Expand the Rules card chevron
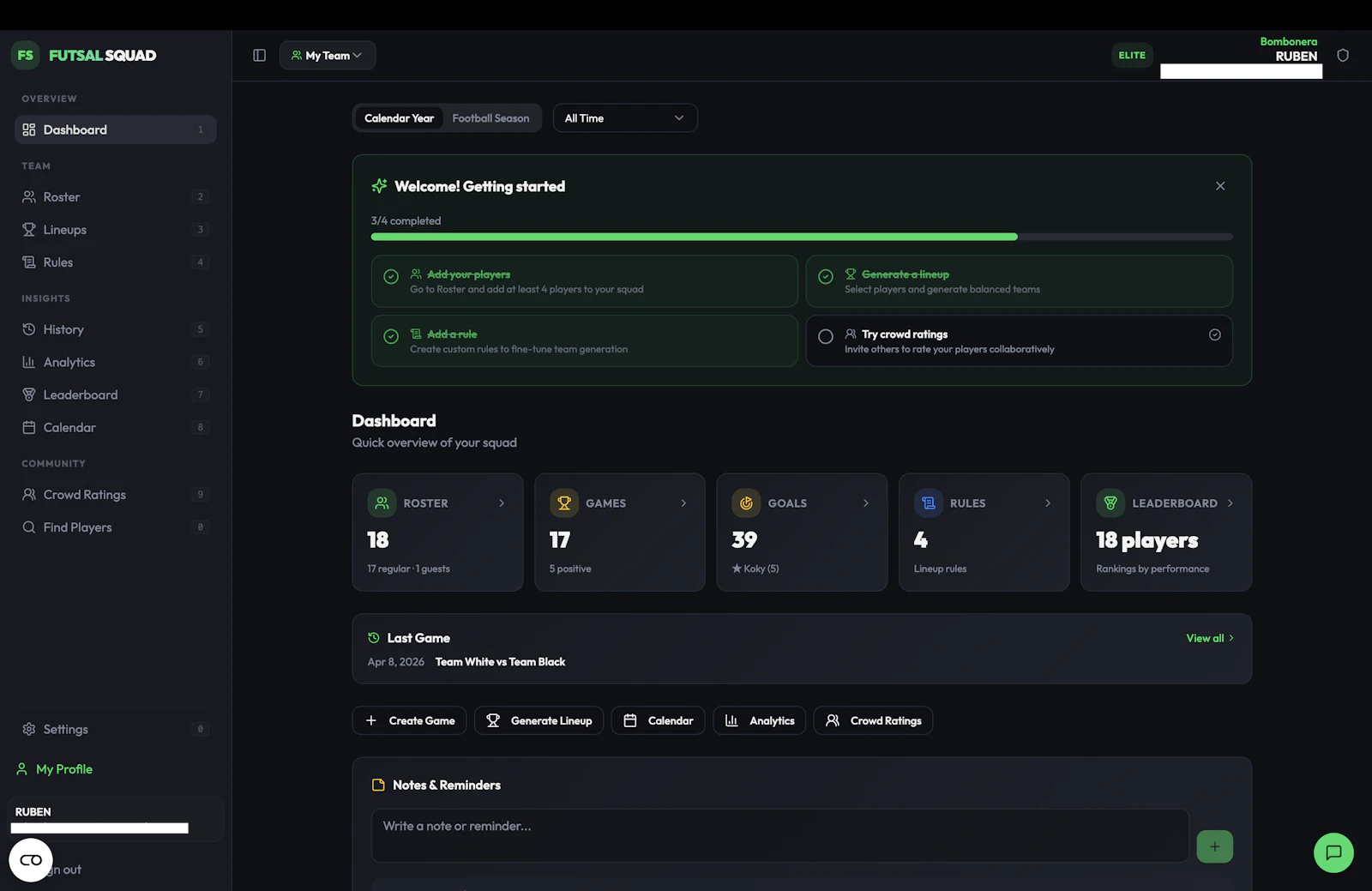Viewport: 1372px width, 891px height. tap(1048, 503)
